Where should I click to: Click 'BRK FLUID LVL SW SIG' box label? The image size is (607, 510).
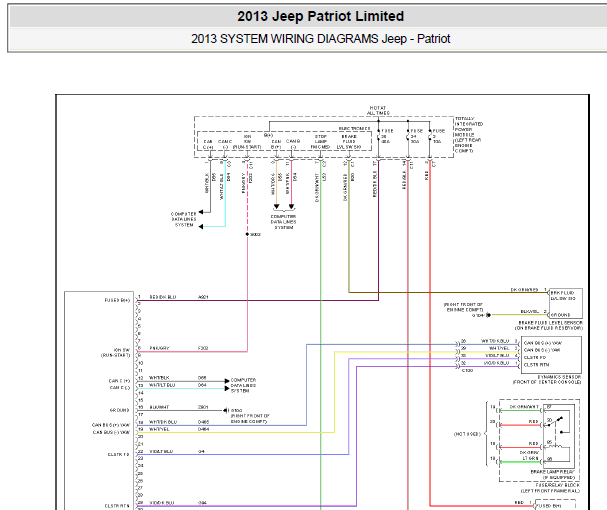[563, 295]
